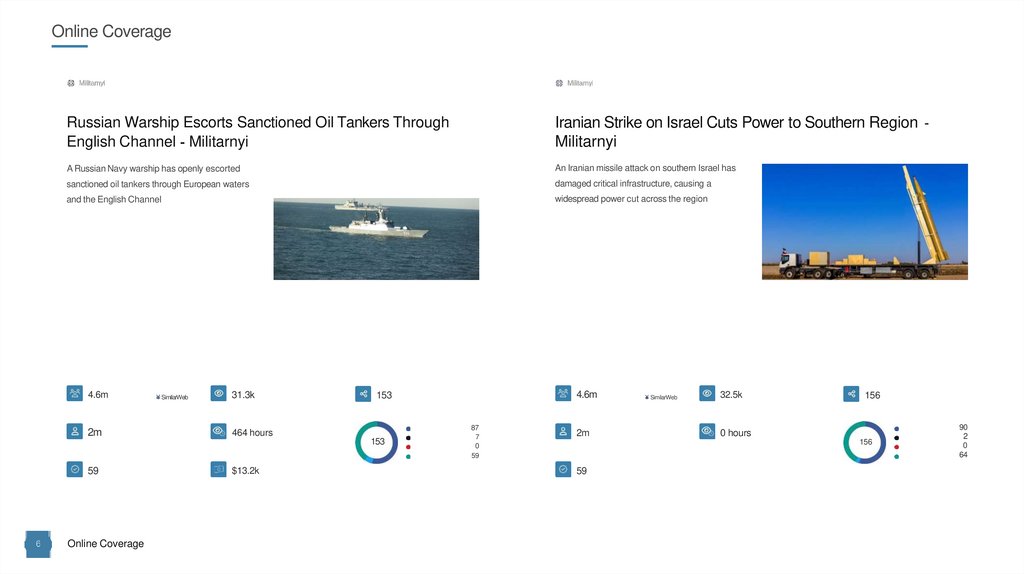Click the eye icon beside 0 hours
This screenshot has width=1024, height=574.
[707, 431]
